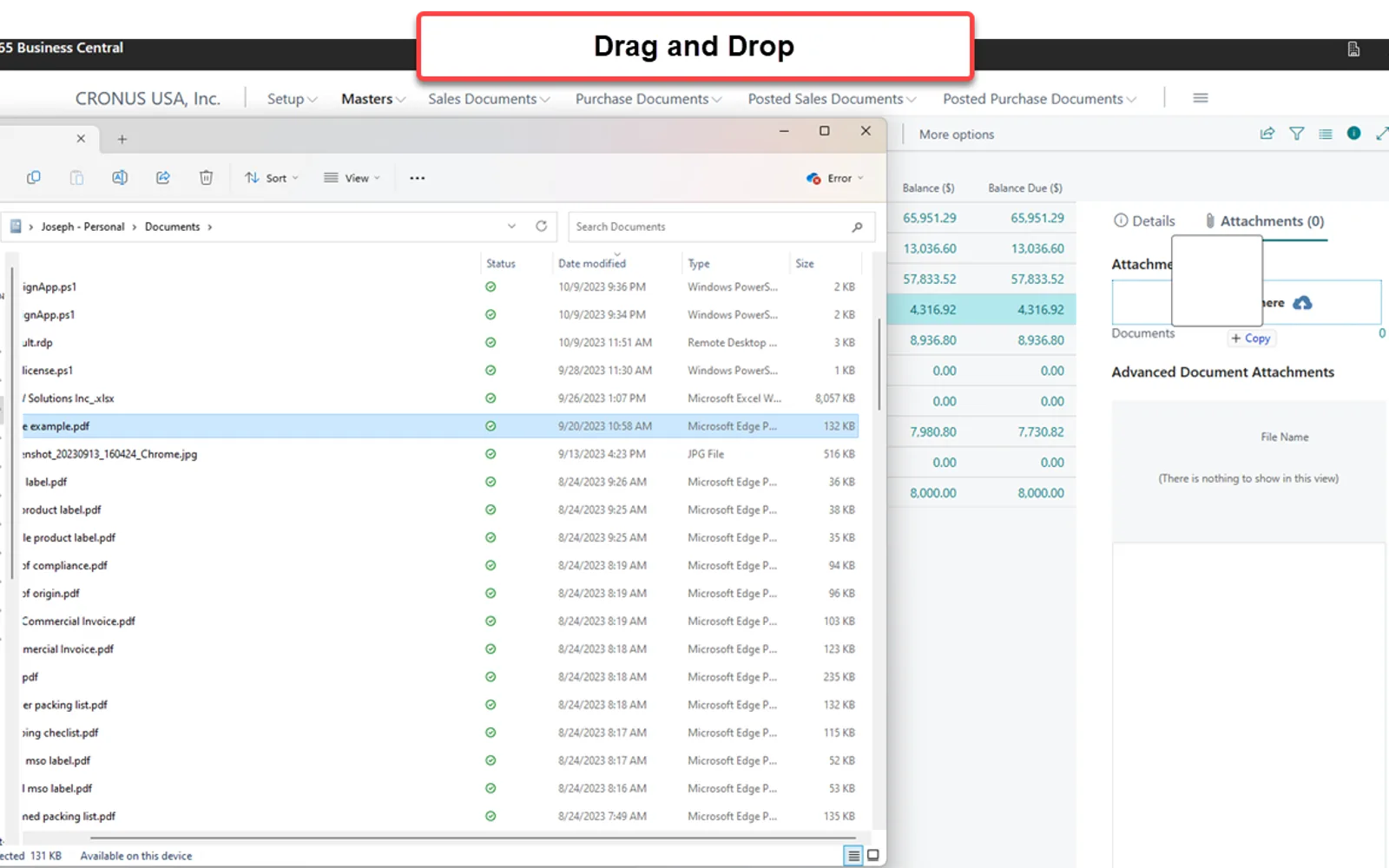Expand the Posted Sales Documents menu

pyautogui.click(x=832, y=99)
